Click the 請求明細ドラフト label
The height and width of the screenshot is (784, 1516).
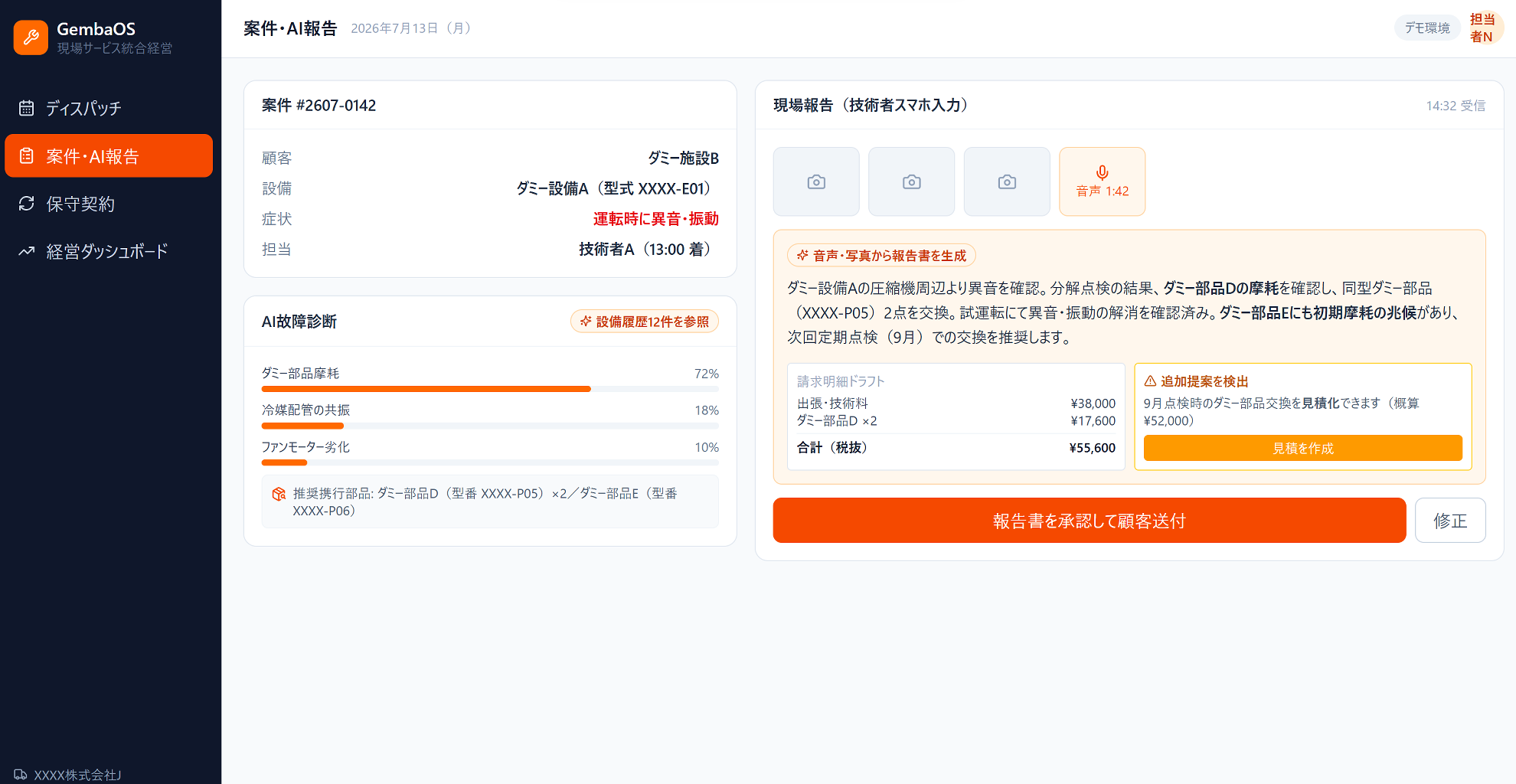pos(841,381)
